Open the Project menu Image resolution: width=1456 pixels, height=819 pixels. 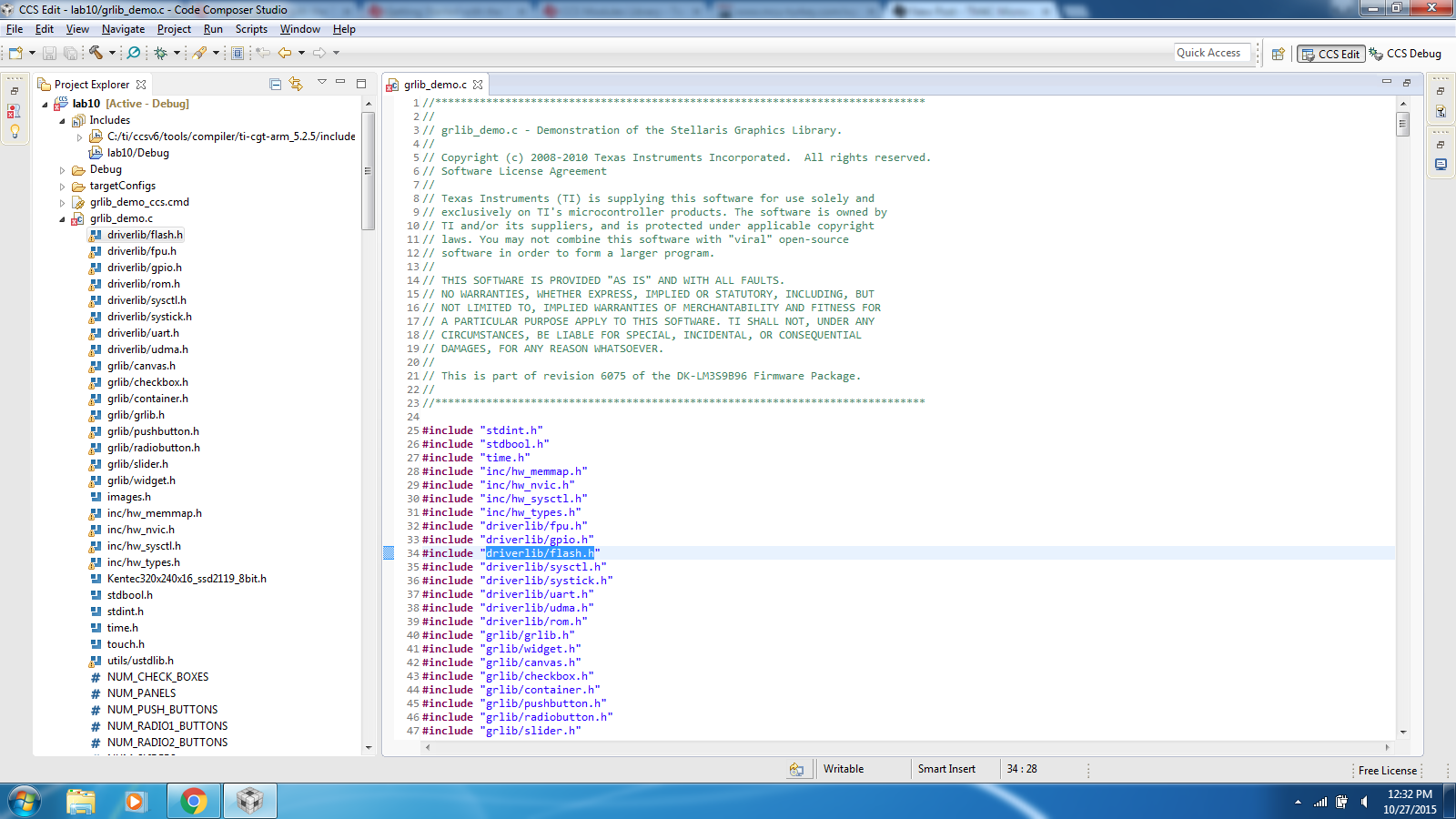pos(174,29)
